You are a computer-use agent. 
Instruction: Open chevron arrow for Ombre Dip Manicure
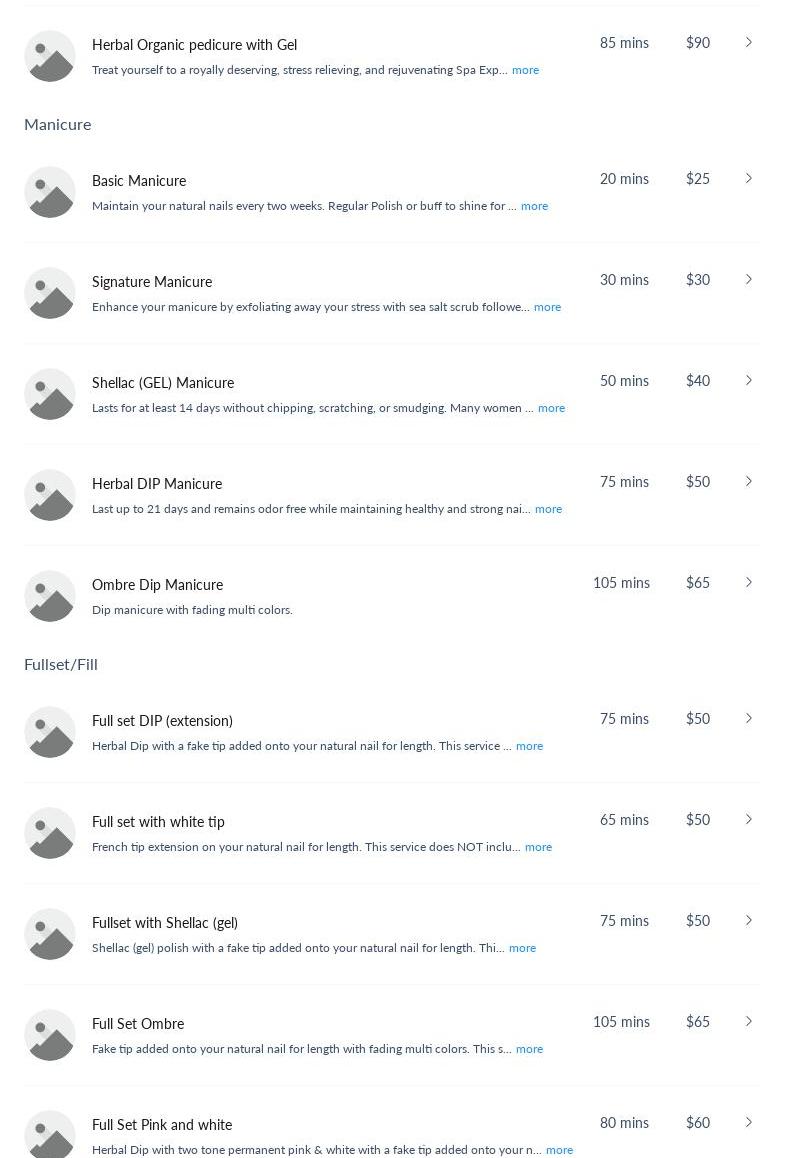pyautogui.click(x=749, y=582)
